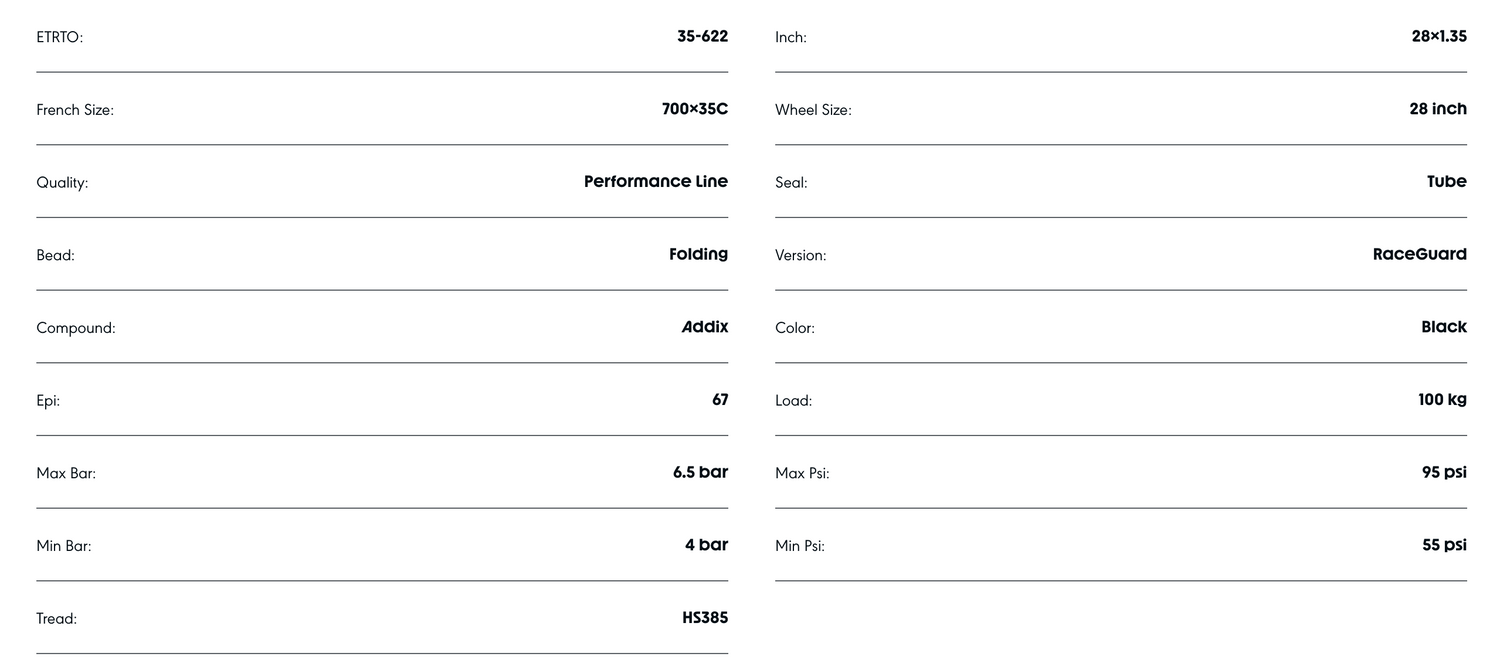1500x667 pixels.
Task: Click the Performance Line quality value
Action: pos(655,182)
